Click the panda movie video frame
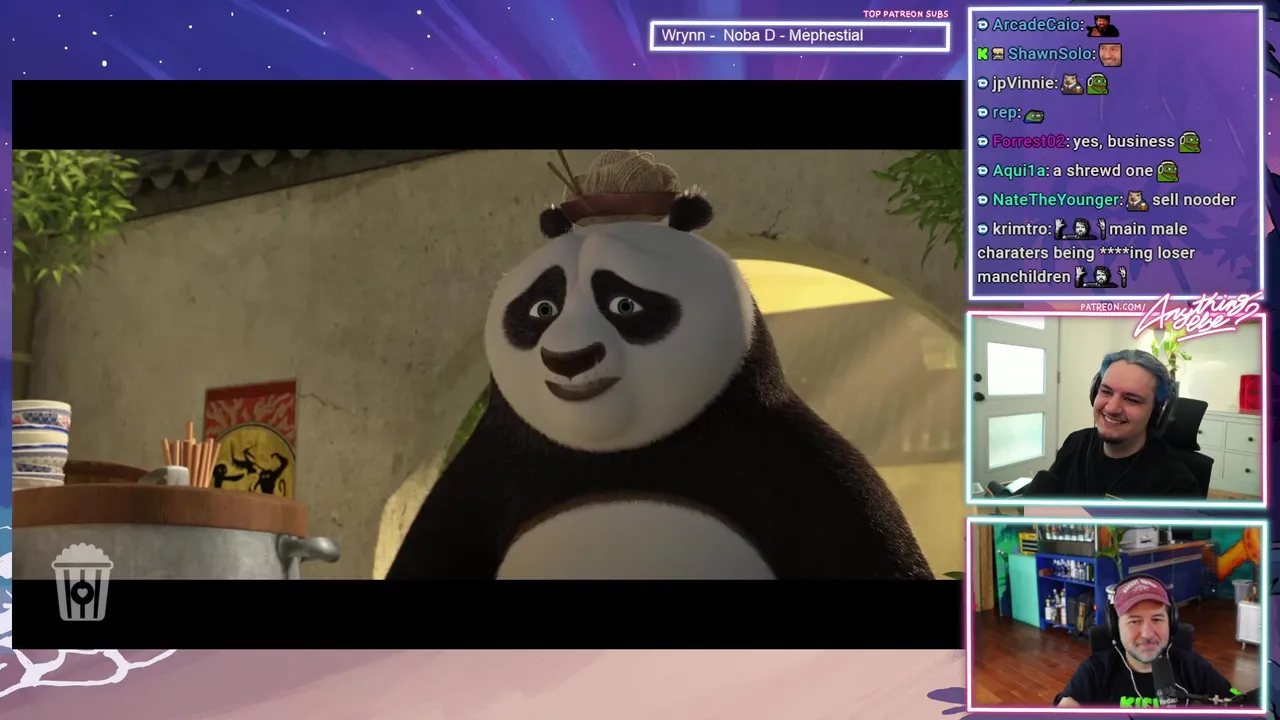This screenshot has width=1280, height=720. 488,365
